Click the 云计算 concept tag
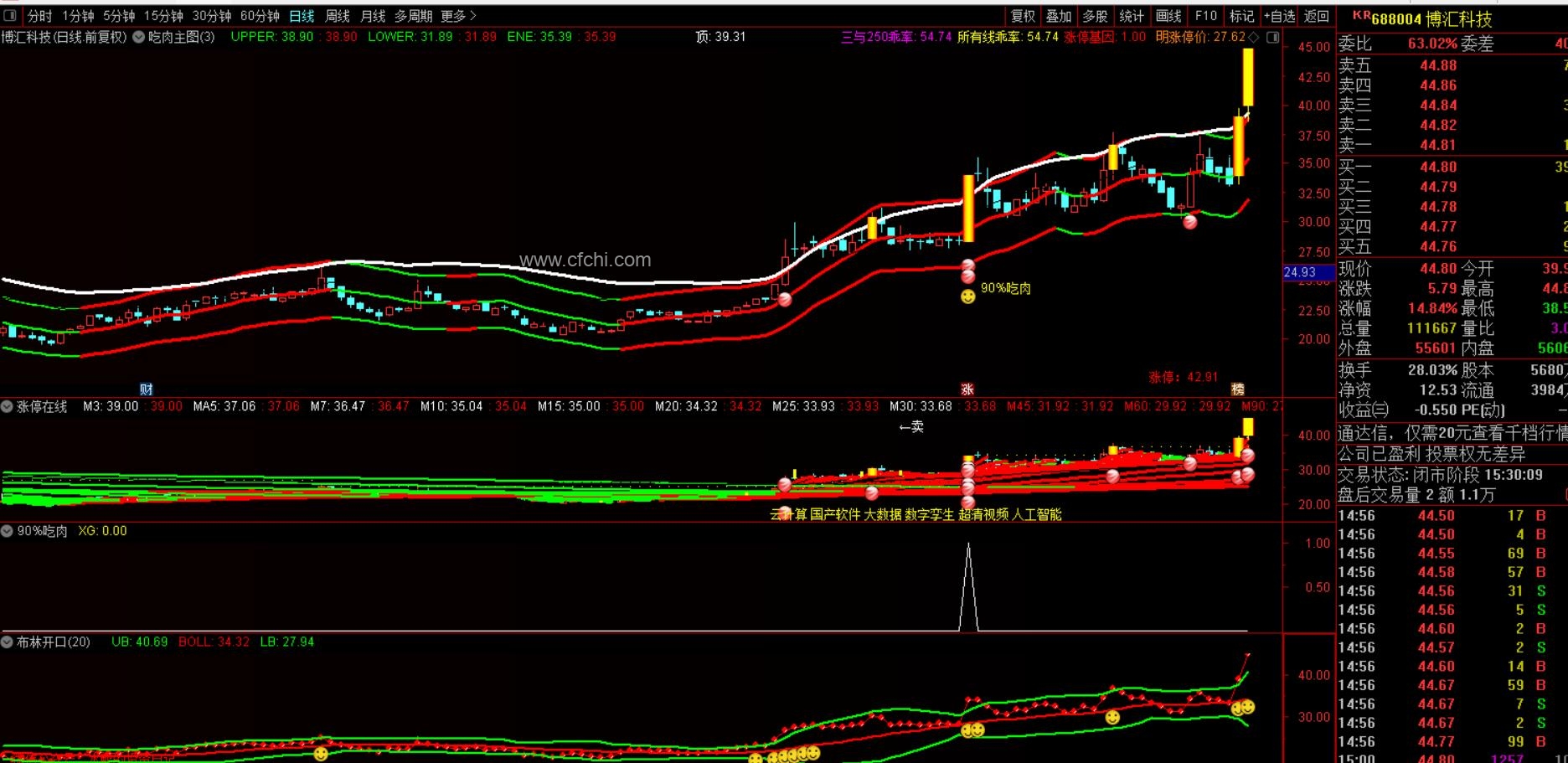1568x763 pixels. (788, 514)
